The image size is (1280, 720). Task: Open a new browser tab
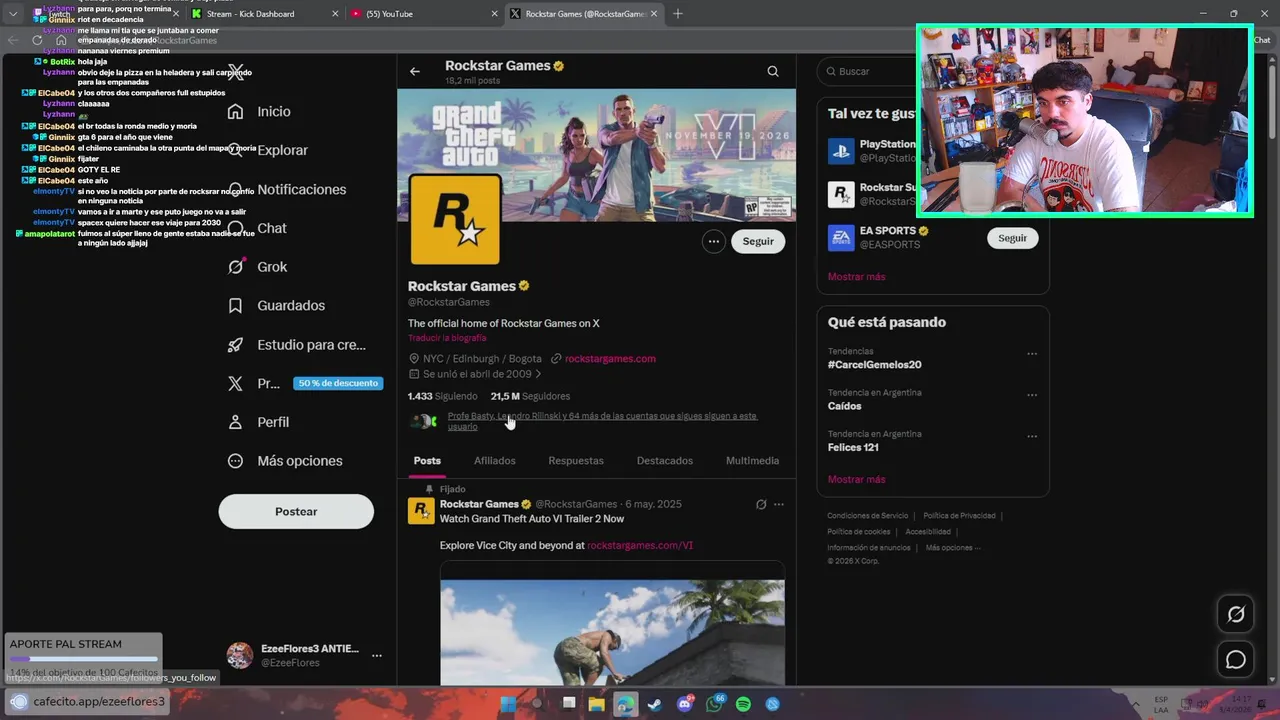point(678,14)
